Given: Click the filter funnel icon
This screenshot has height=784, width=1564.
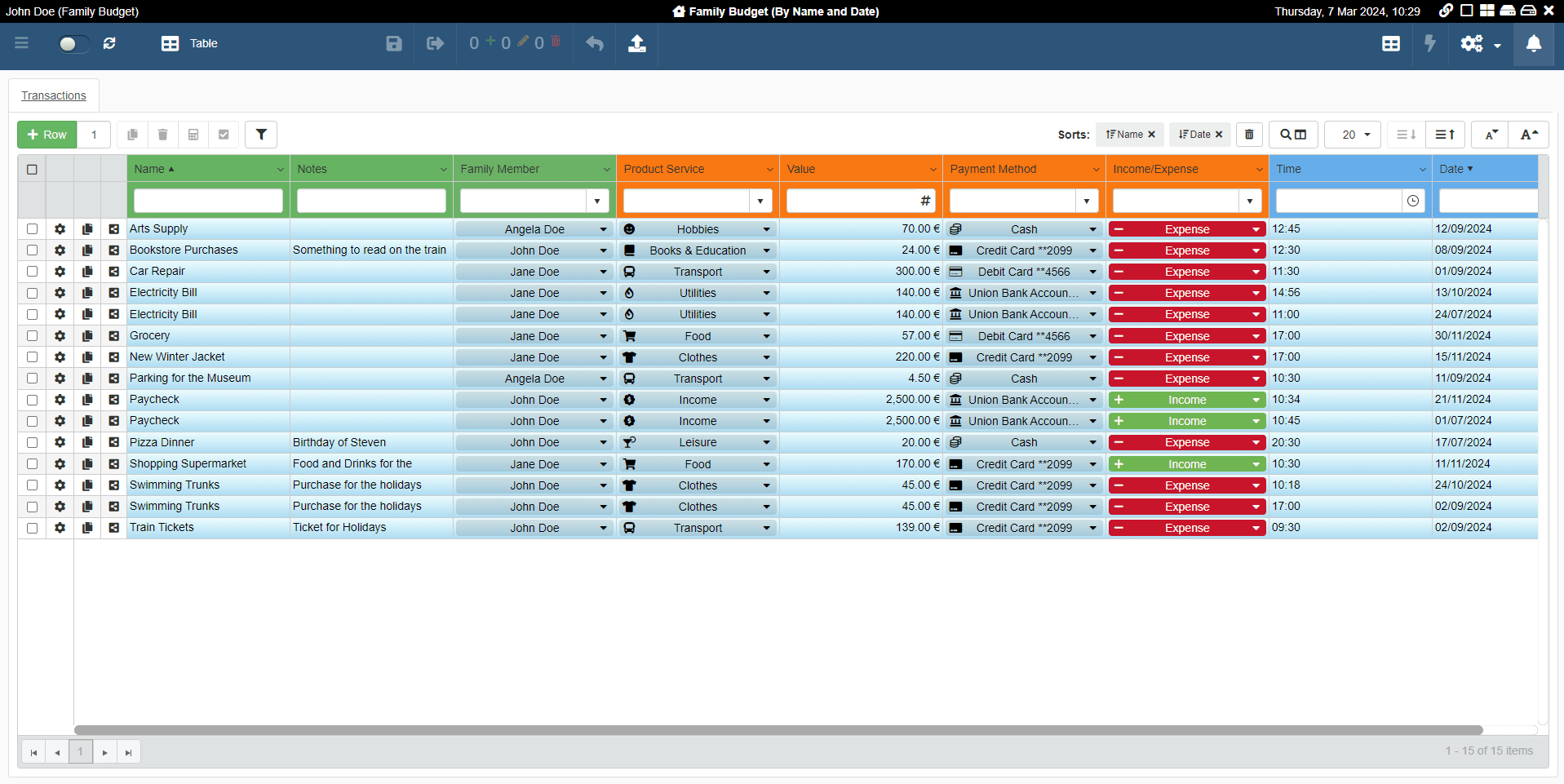Looking at the screenshot, I should coord(261,135).
